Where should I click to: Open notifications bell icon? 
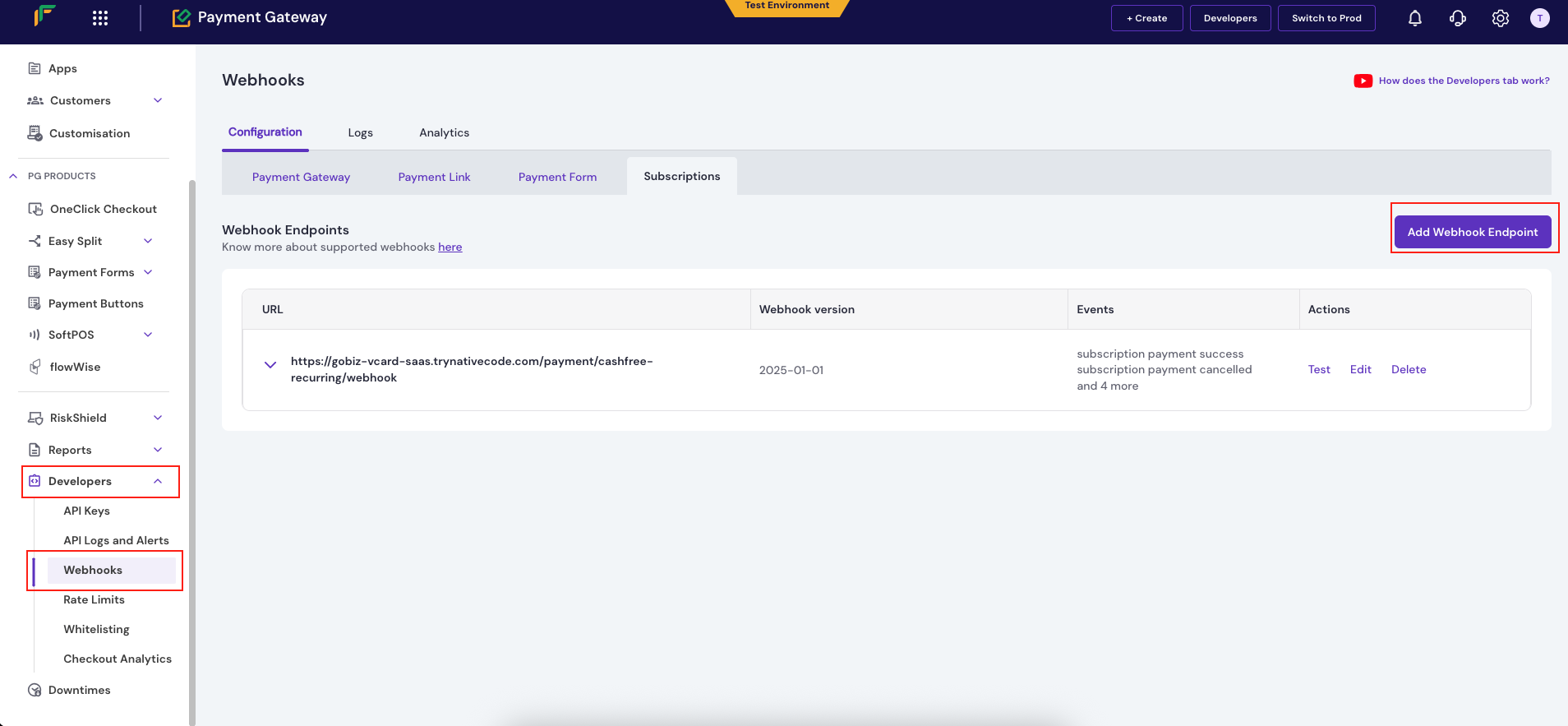pos(1415,18)
